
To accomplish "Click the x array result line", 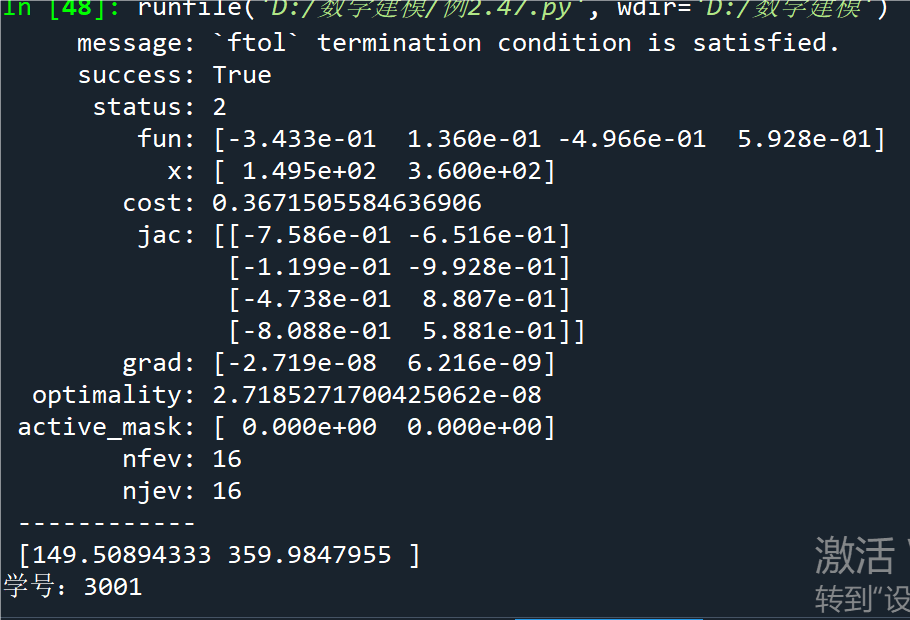I will [x=362, y=171].
